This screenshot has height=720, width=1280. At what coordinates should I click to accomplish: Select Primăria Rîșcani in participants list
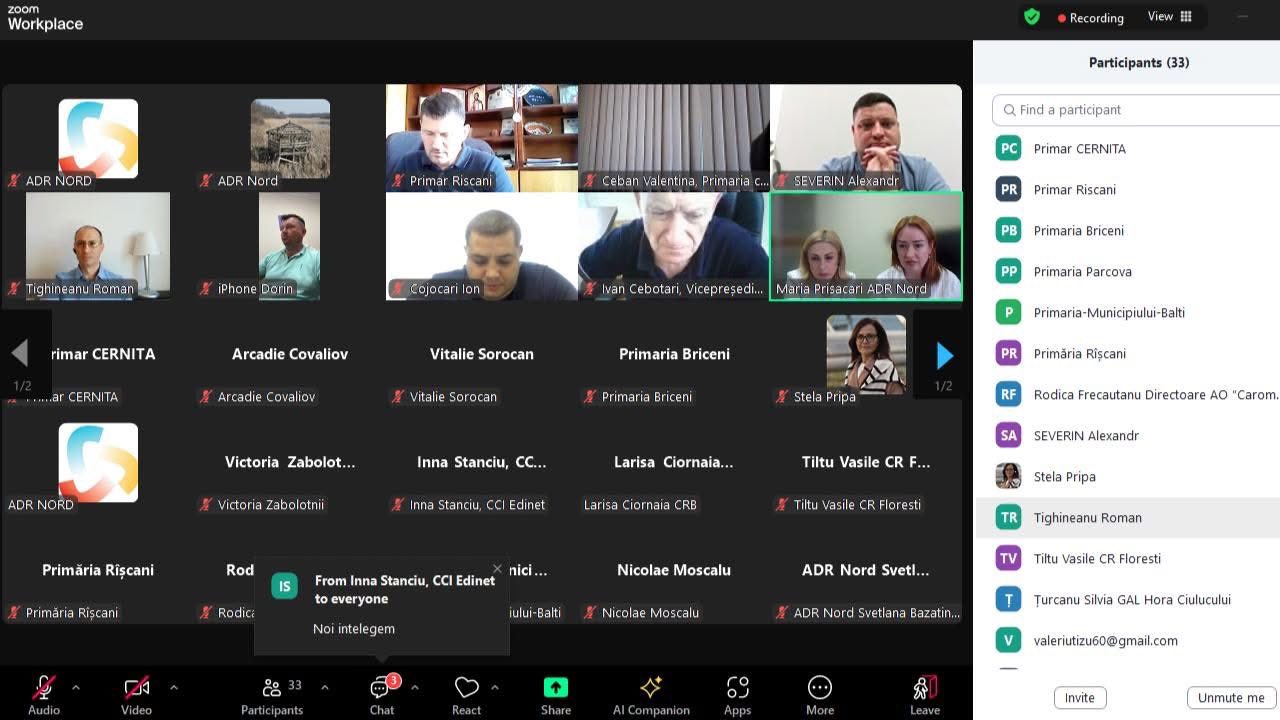[1128, 354]
